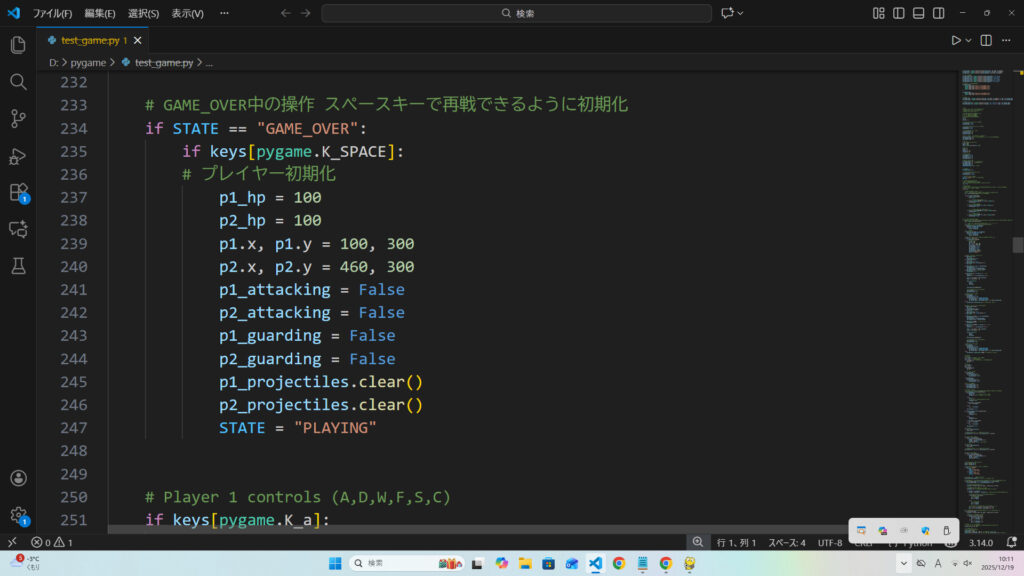Toggle the bottom panel layout button
This screenshot has width=1024, height=576.
coord(919,13)
